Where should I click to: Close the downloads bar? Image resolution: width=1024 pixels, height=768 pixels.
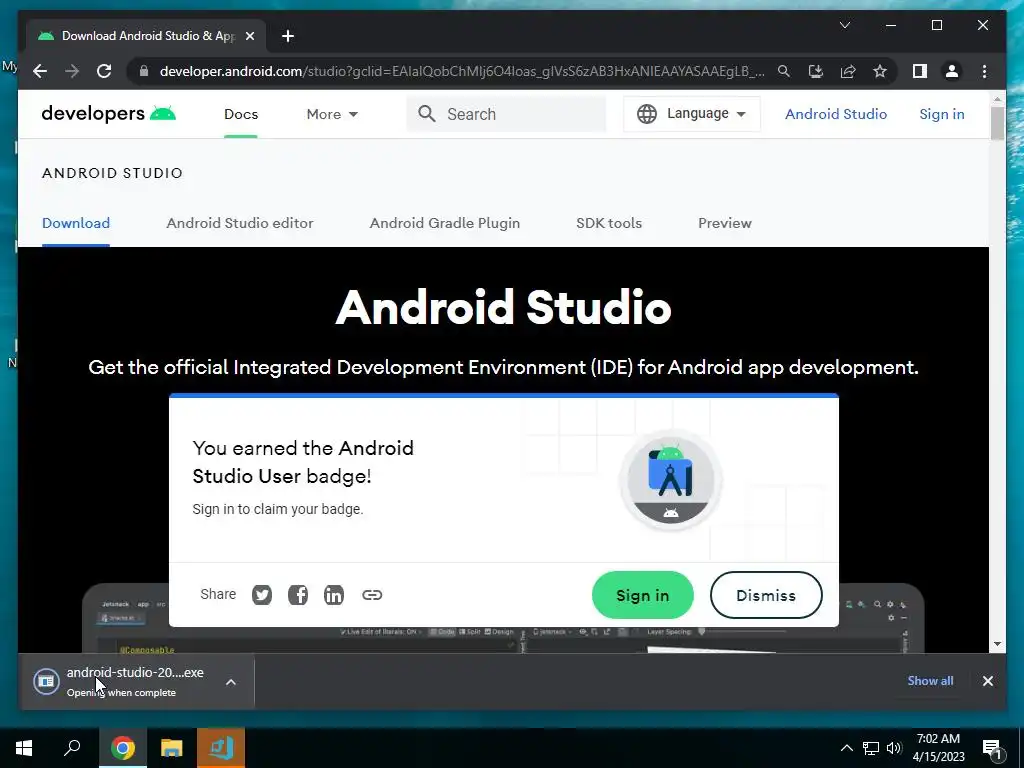987,680
